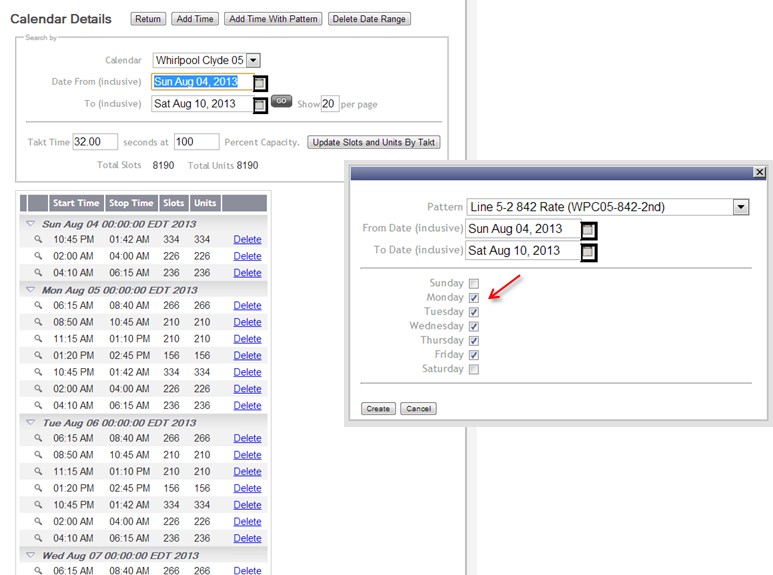Click magnifier on Monday 11:15 AM row
773x575 pixels.
(38, 339)
